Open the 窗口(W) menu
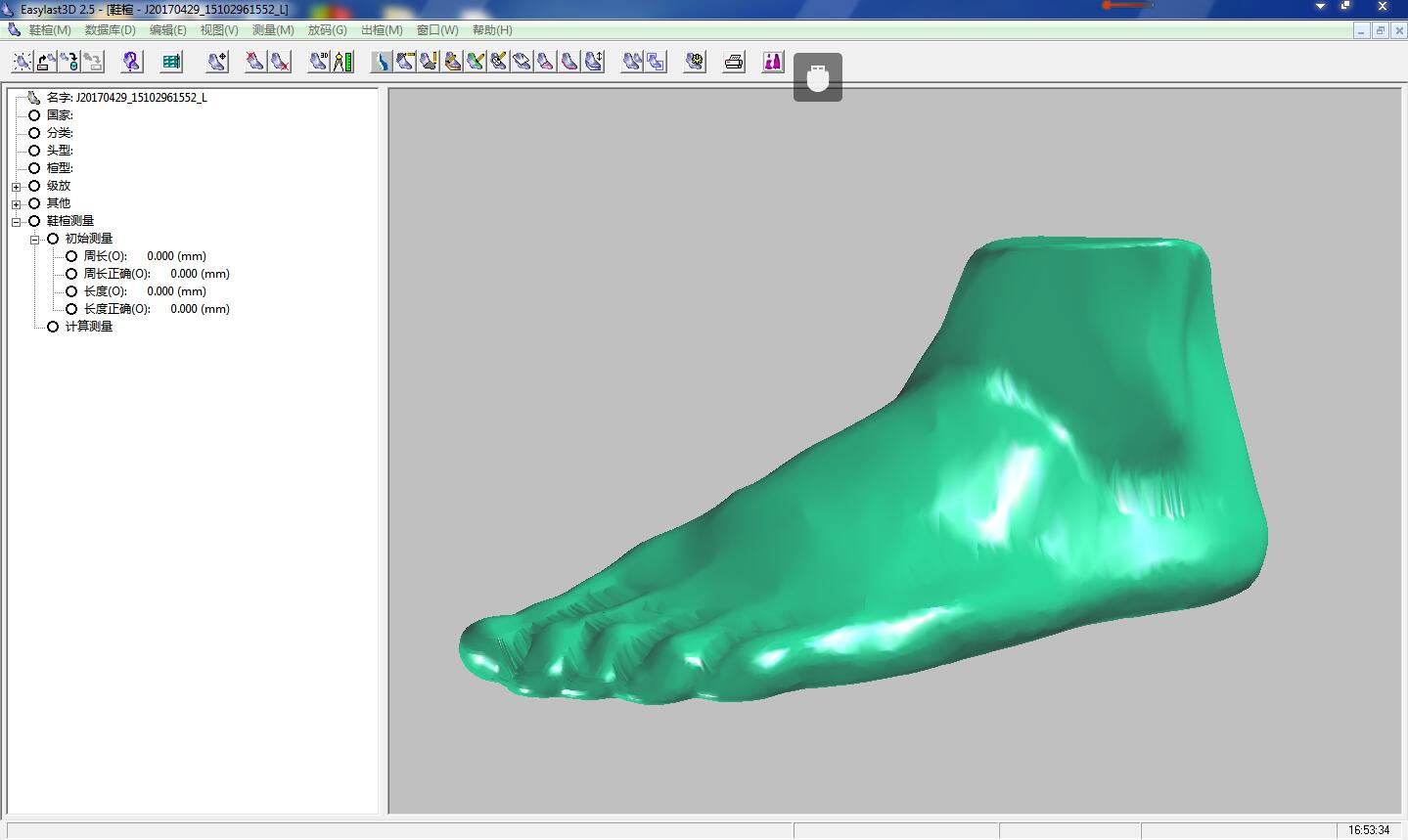 [x=436, y=30]
